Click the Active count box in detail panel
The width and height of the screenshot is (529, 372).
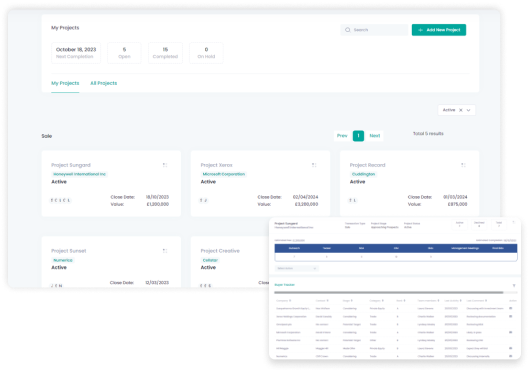tap(460, 224)
